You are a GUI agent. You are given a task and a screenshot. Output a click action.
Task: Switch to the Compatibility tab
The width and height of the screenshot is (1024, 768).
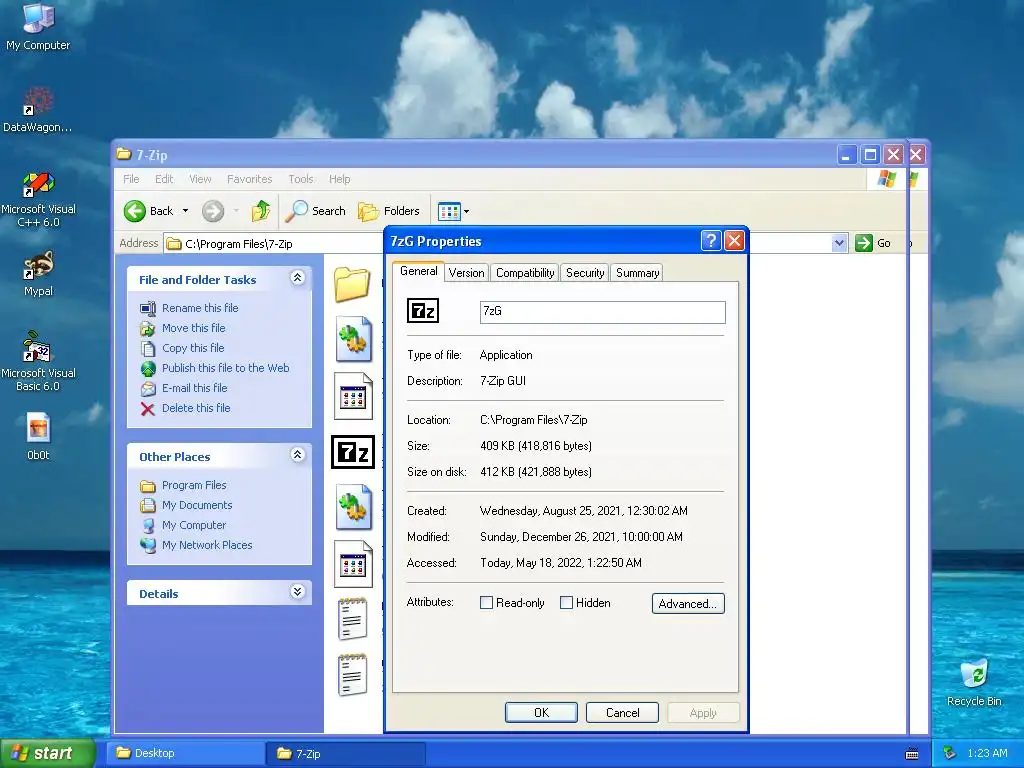[x=525, y=273]
